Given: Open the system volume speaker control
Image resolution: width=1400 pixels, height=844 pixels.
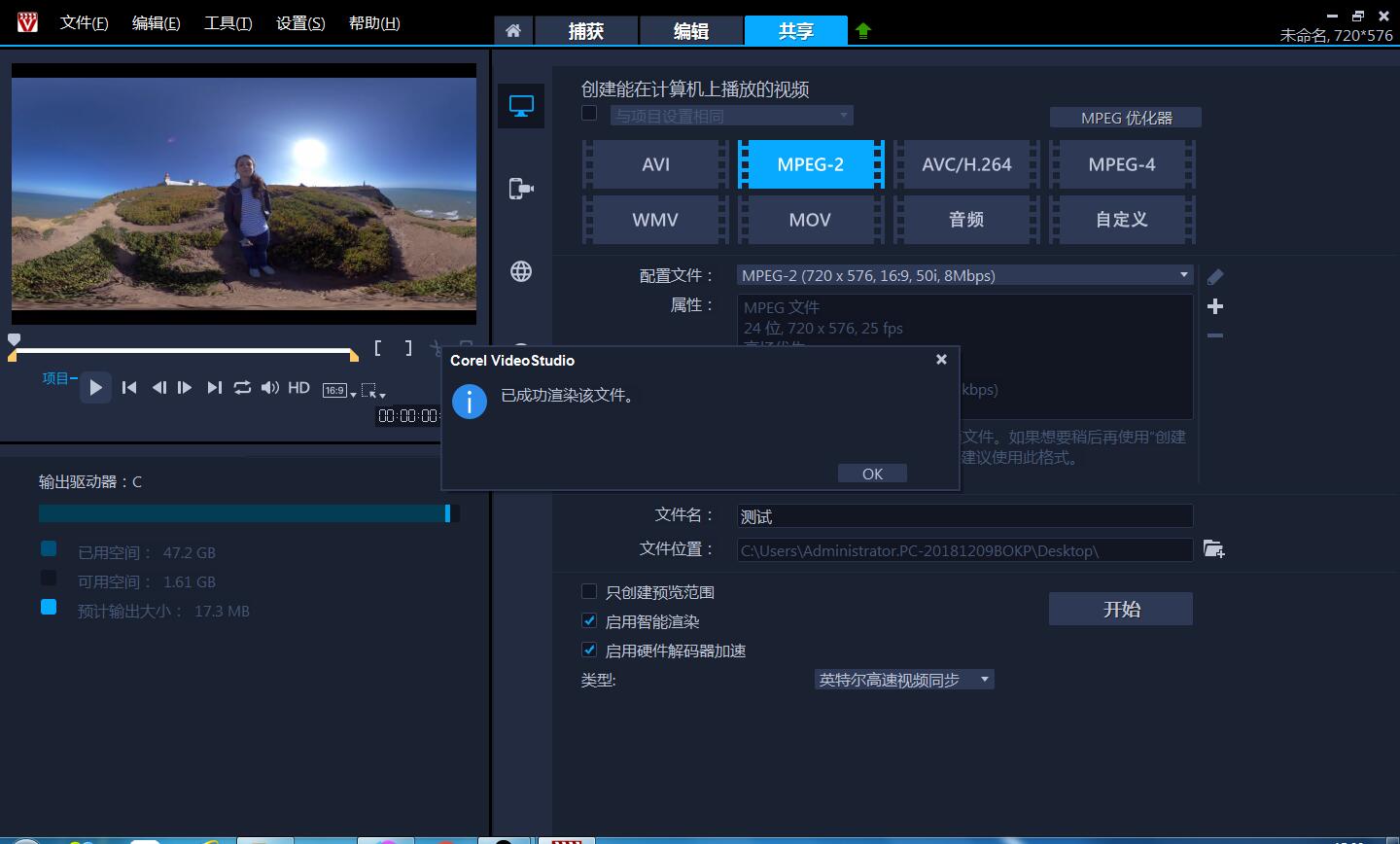Looking at the screenshot, I should [x=270, y=388].
